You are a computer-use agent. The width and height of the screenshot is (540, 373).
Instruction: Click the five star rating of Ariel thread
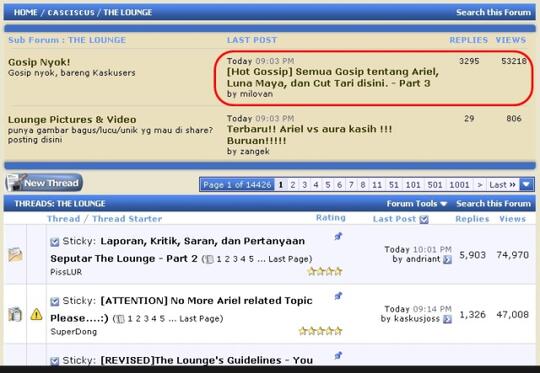click(x=320, y=331)
